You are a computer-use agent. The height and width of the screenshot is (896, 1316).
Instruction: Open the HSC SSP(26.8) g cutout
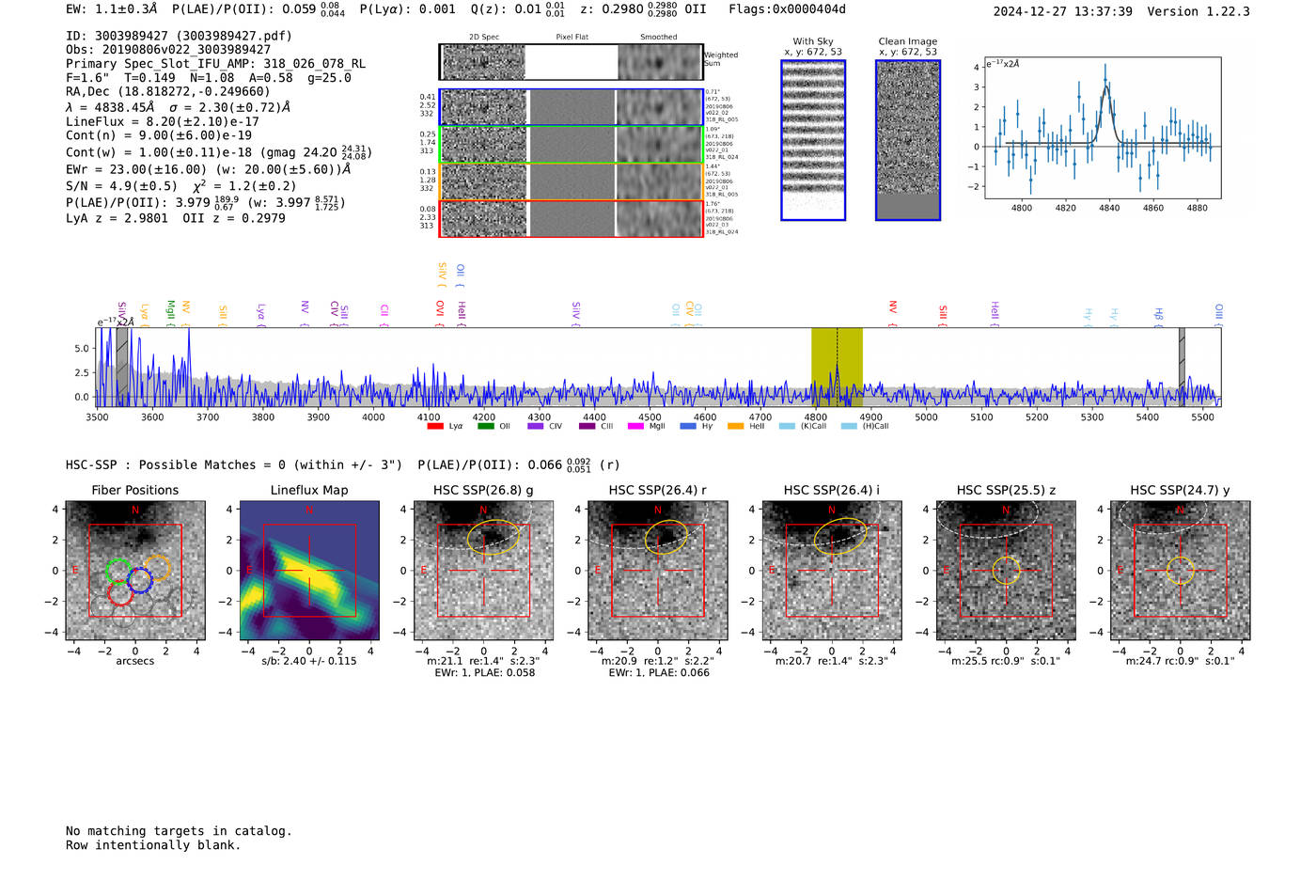[x=483, y=571]
